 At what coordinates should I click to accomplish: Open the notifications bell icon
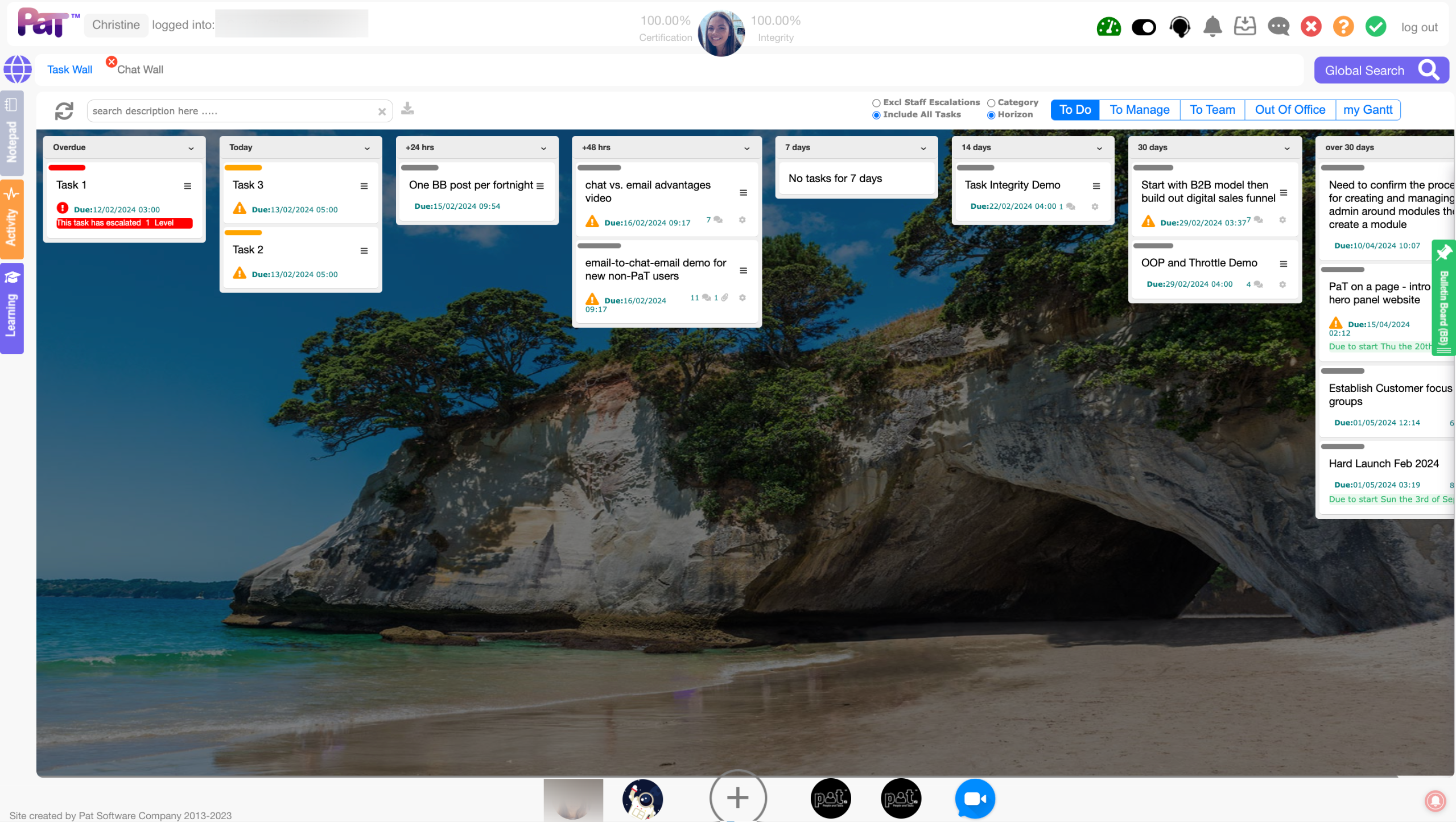pyautogui.click(x=1212, y=27)
